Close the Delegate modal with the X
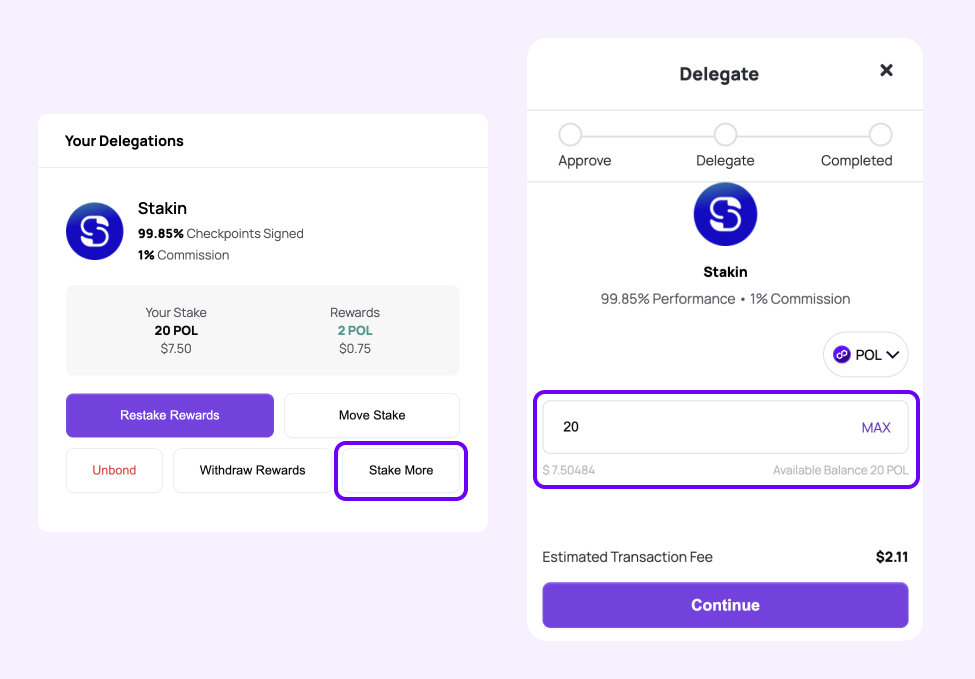Viewport: 975px width, 679px height. tap(886, 70)
